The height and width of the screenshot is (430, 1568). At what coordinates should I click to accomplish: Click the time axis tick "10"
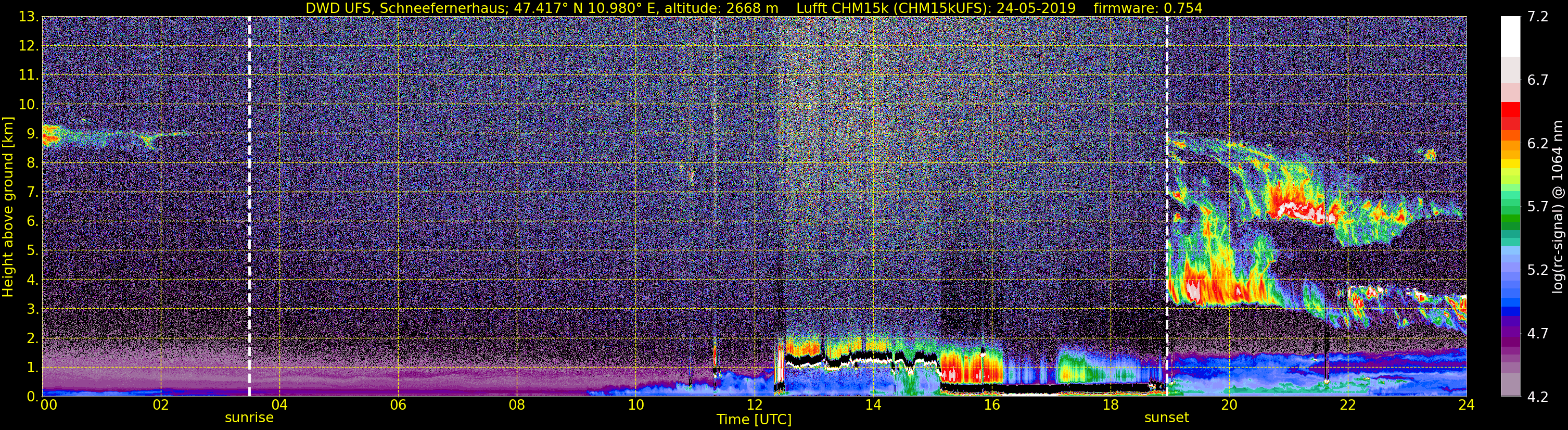pyautogui.click(x=635, y=405)
